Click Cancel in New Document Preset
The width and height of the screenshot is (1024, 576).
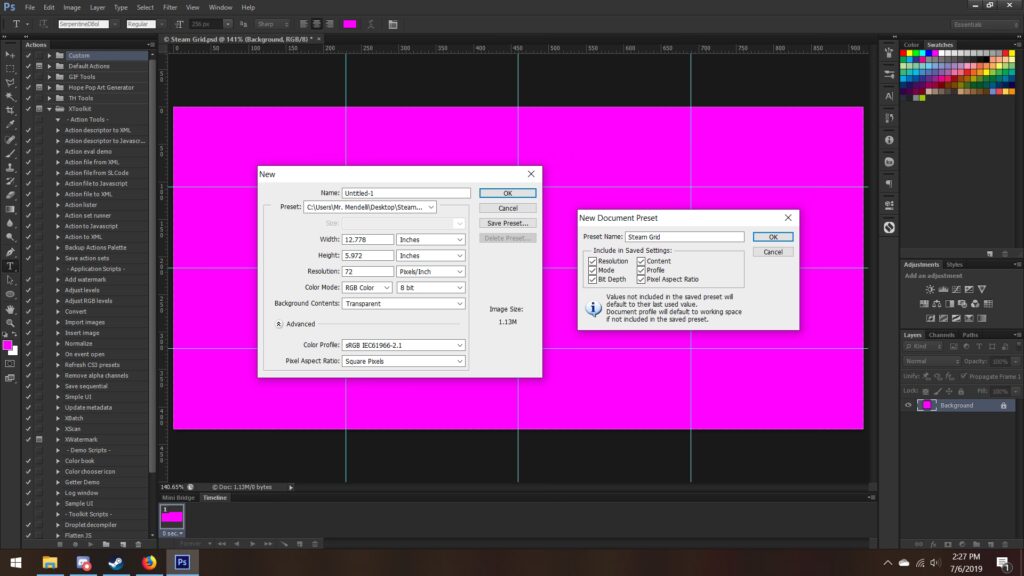(x=772, y=252)
